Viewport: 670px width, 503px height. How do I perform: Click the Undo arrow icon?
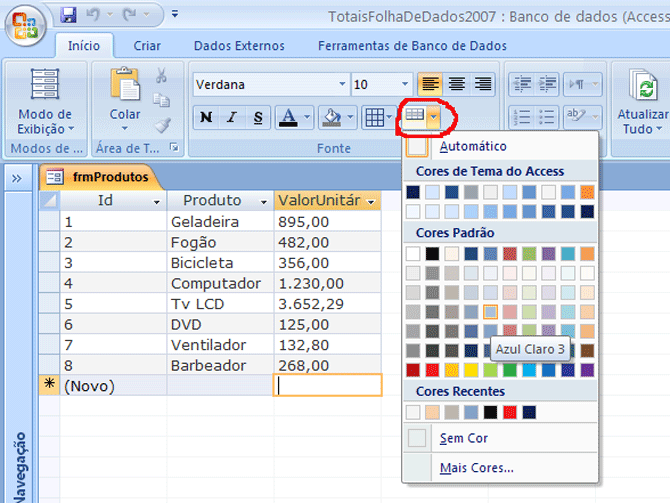[x=93, y=15]
